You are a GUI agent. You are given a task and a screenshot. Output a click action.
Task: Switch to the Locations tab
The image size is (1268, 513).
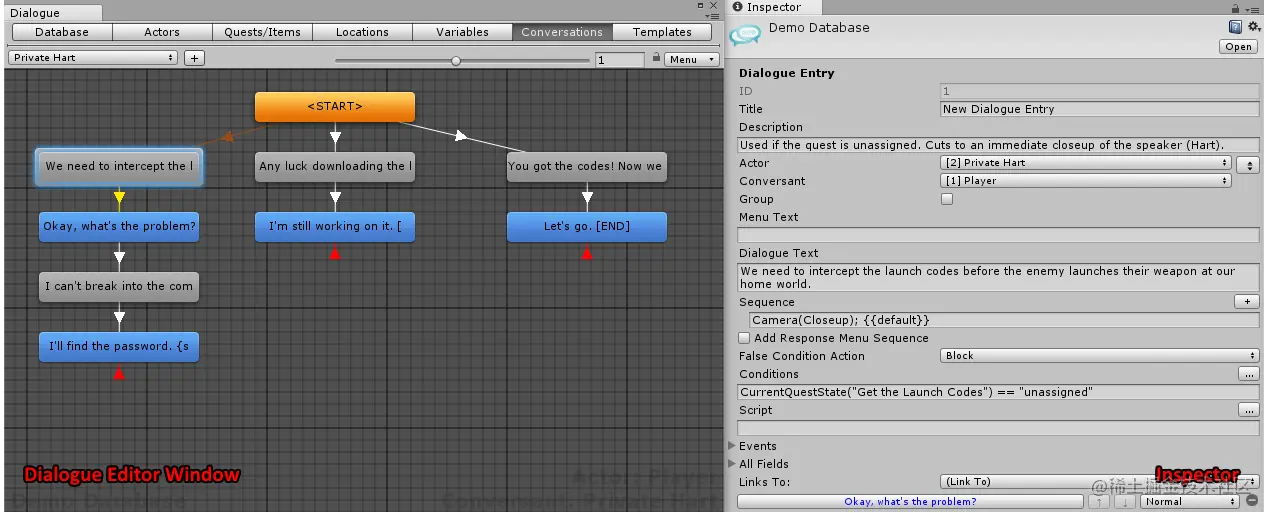point(362,32)
